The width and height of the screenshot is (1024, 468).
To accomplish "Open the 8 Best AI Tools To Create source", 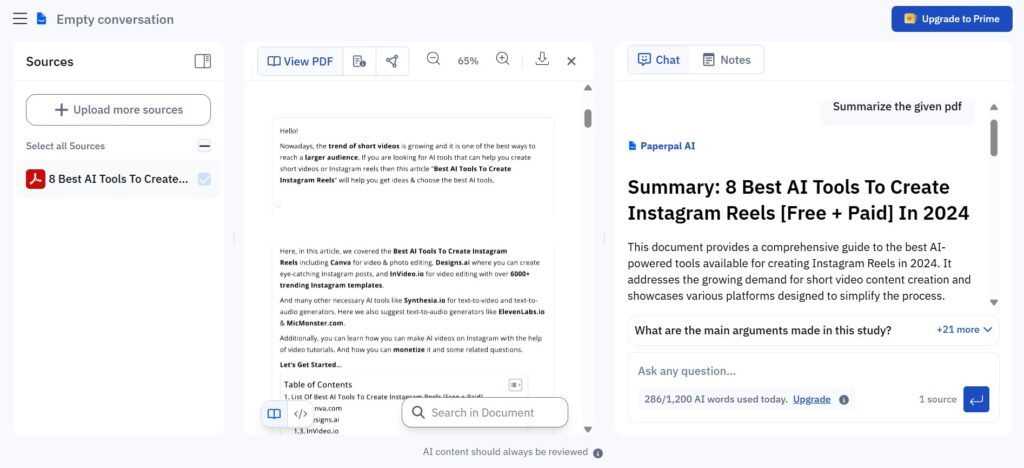I will point(118,179).
